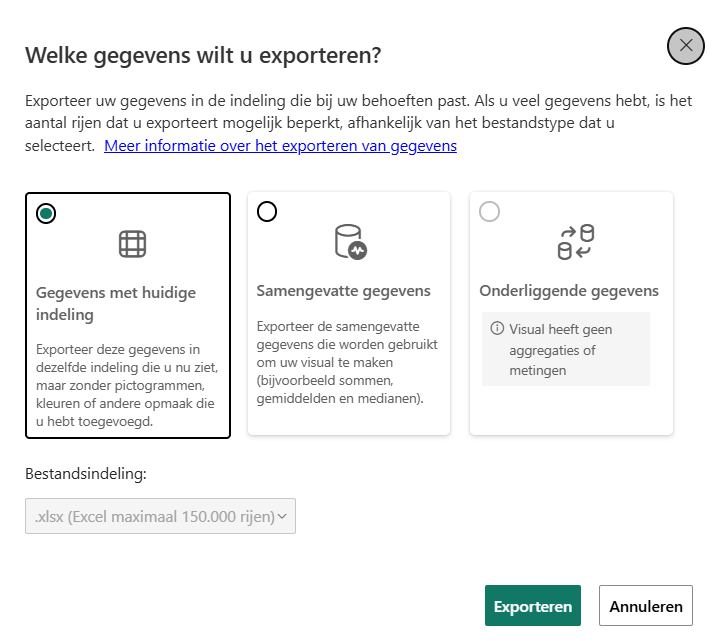
Task: Click the table grid icon for current layout
Action: (x=132, y=244)
